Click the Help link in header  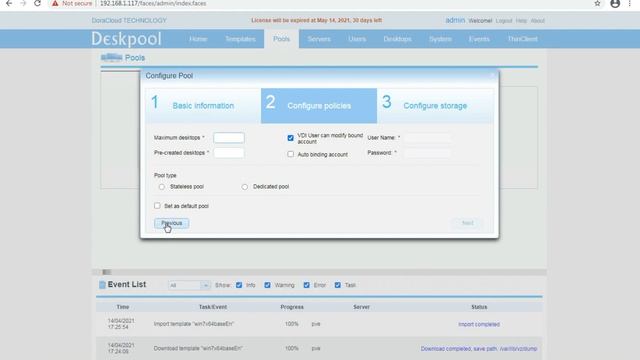tap(521, 20)
